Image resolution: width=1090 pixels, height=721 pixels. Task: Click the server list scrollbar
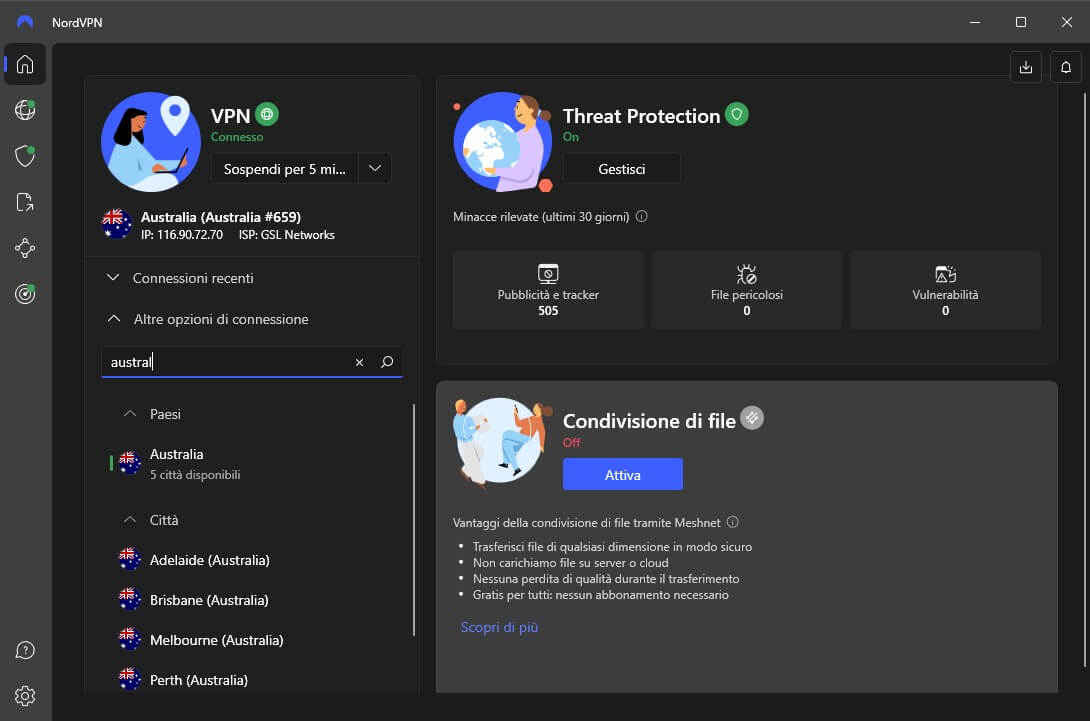pyautogui.click(x=414, y=520)
